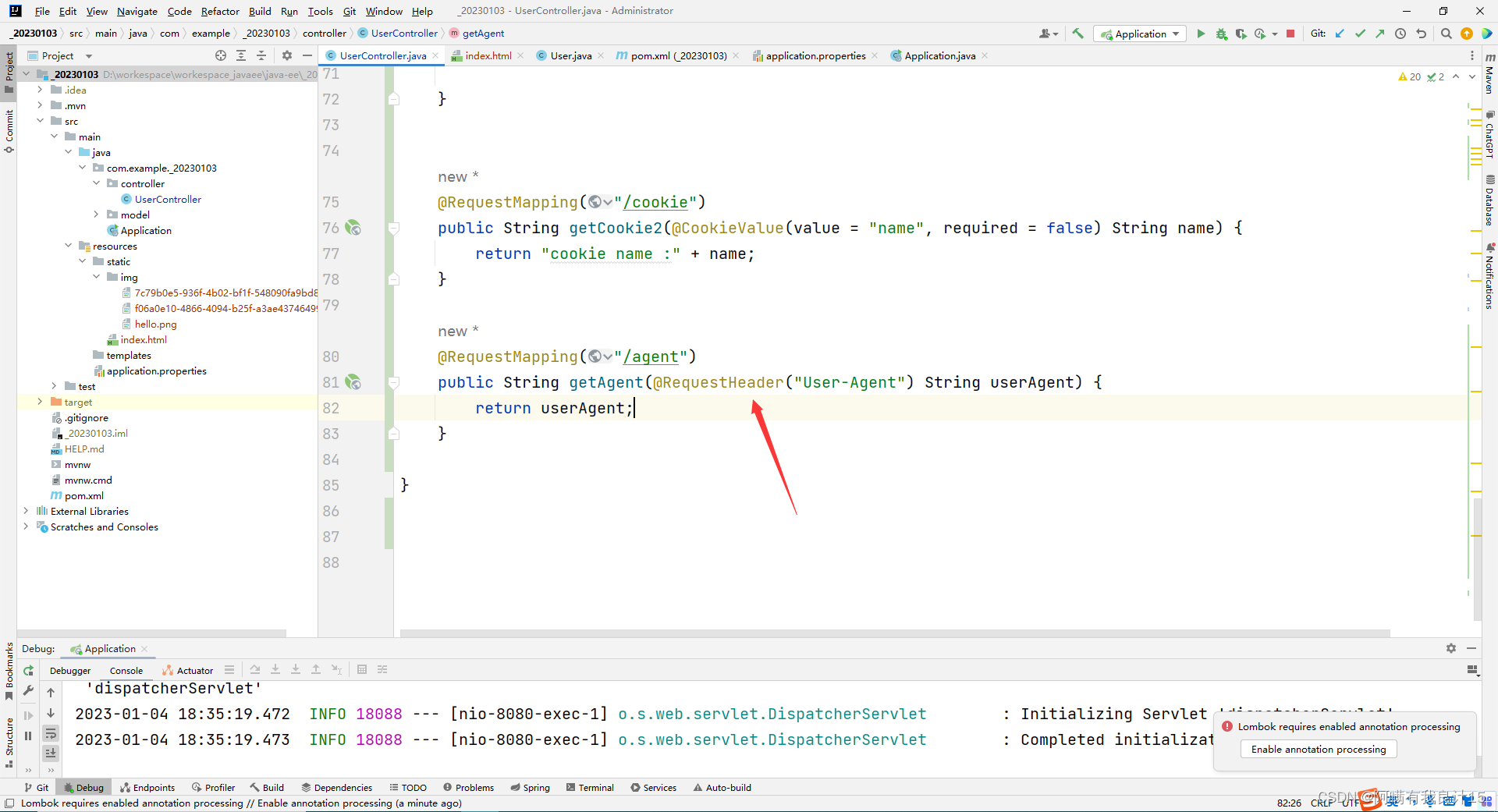Click the green Run Application button
Screen dimensions: 1498x812
1201,34
